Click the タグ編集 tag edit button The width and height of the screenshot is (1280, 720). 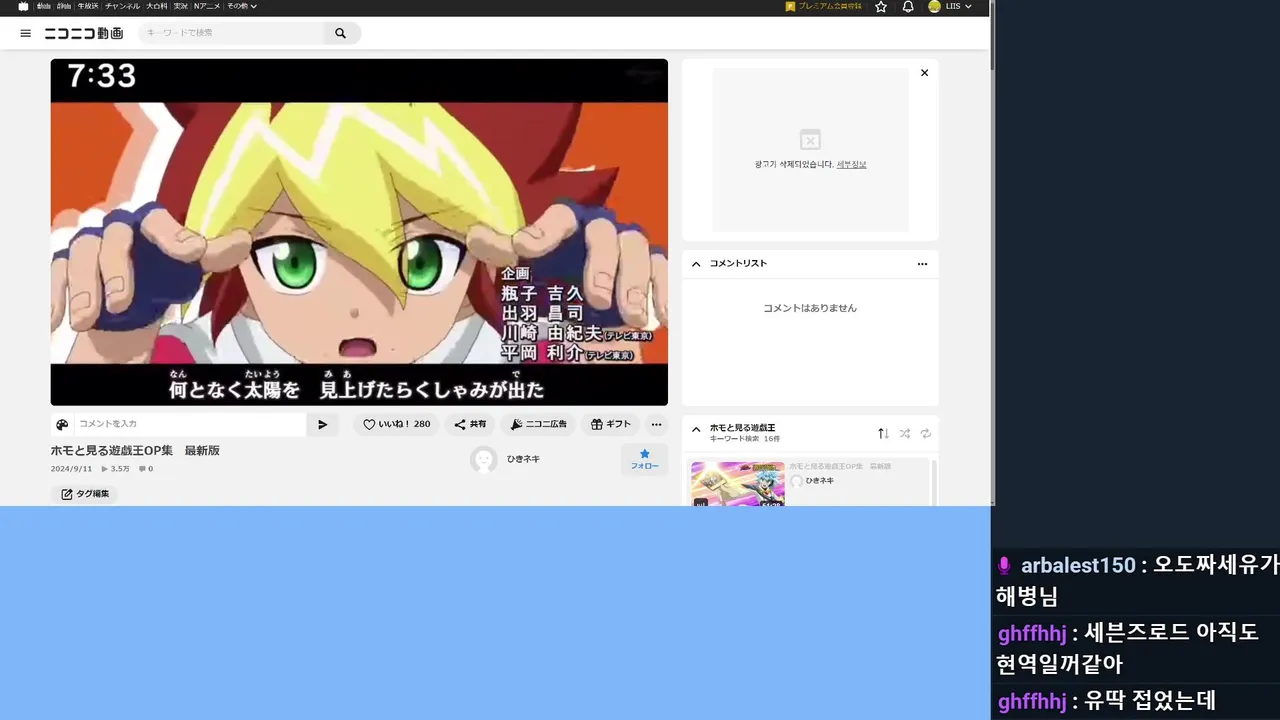84,494
